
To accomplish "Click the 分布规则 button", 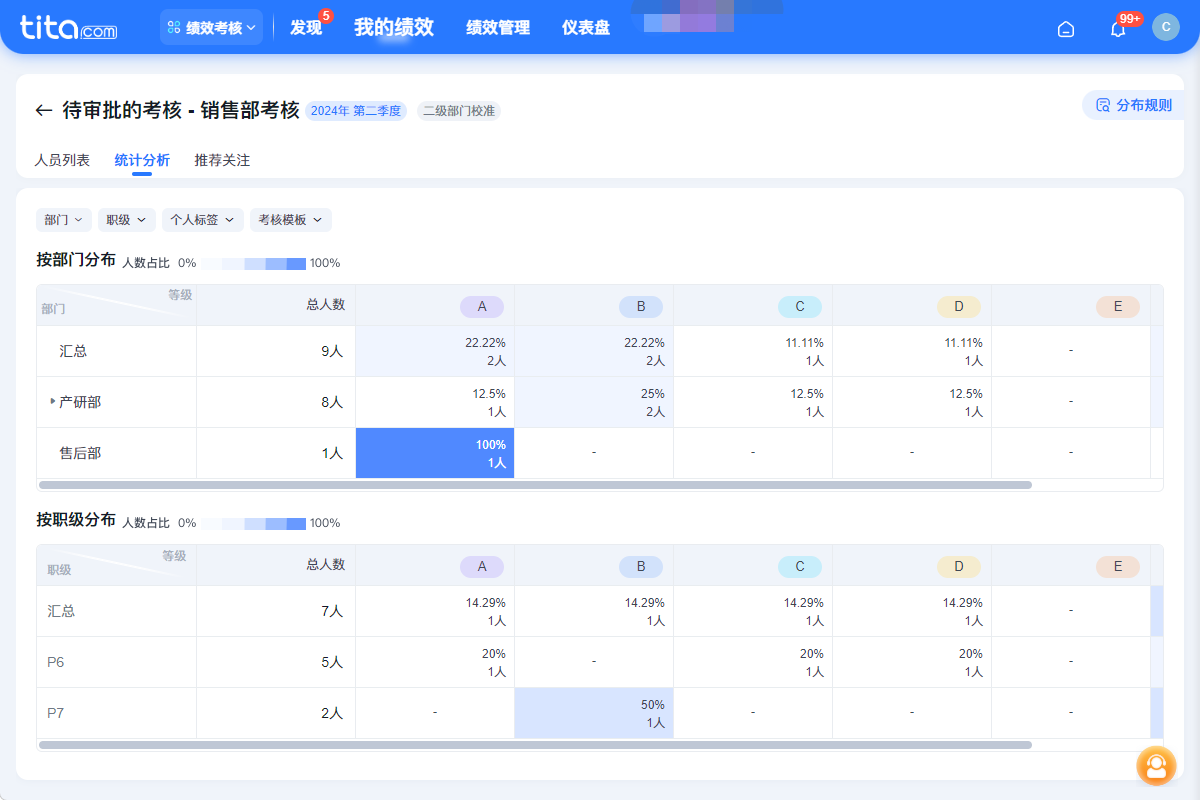I will click(1134, 105).
